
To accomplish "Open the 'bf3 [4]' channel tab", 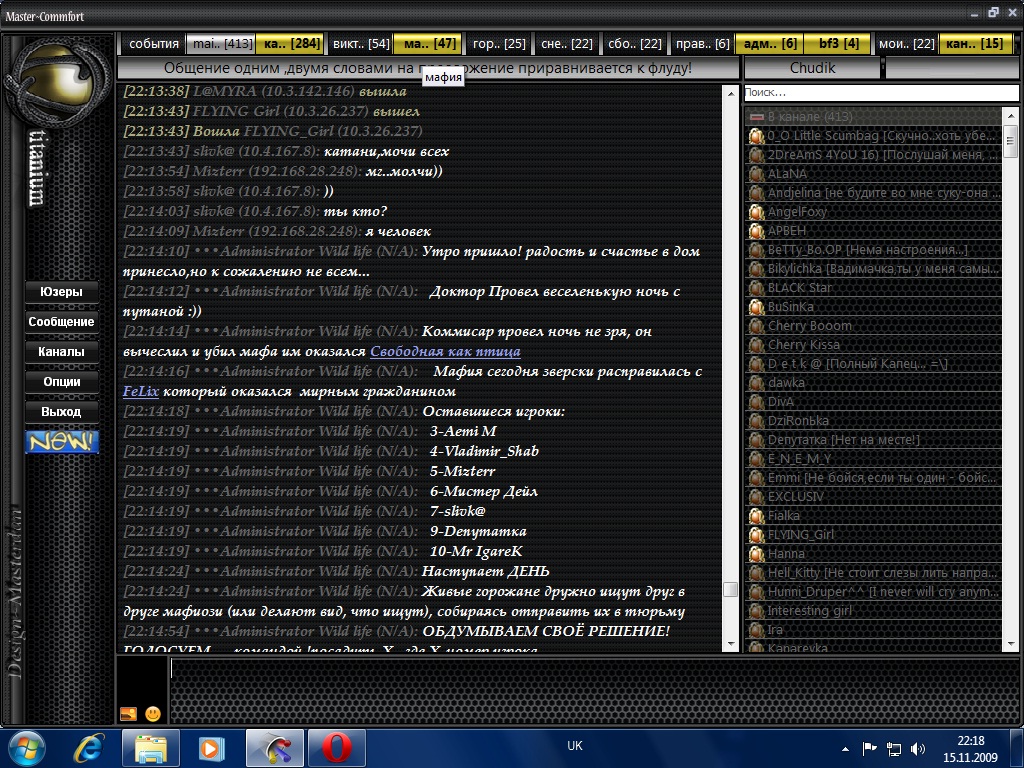I will pos(838,44).
